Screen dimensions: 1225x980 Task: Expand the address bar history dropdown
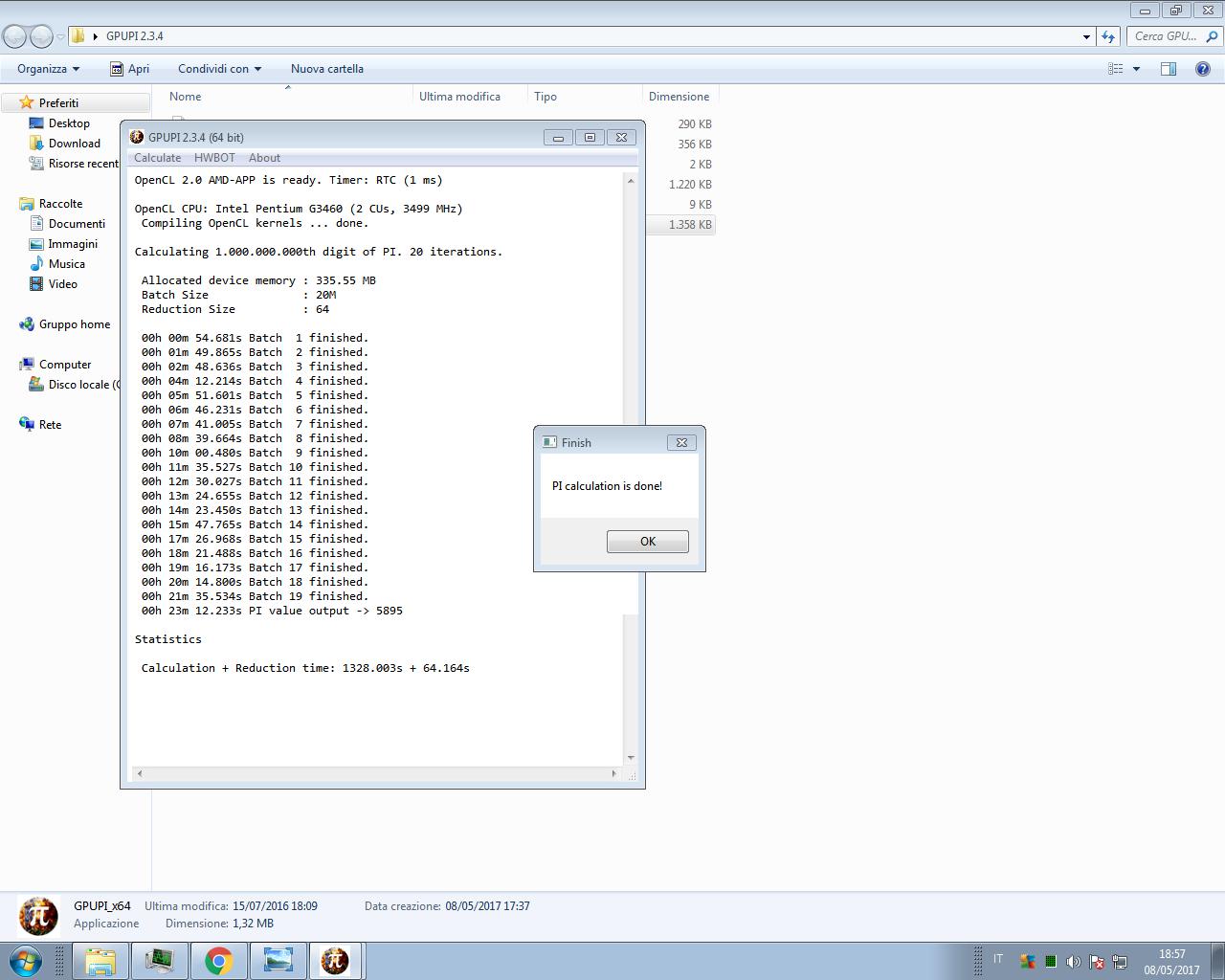click(1086, 36)
